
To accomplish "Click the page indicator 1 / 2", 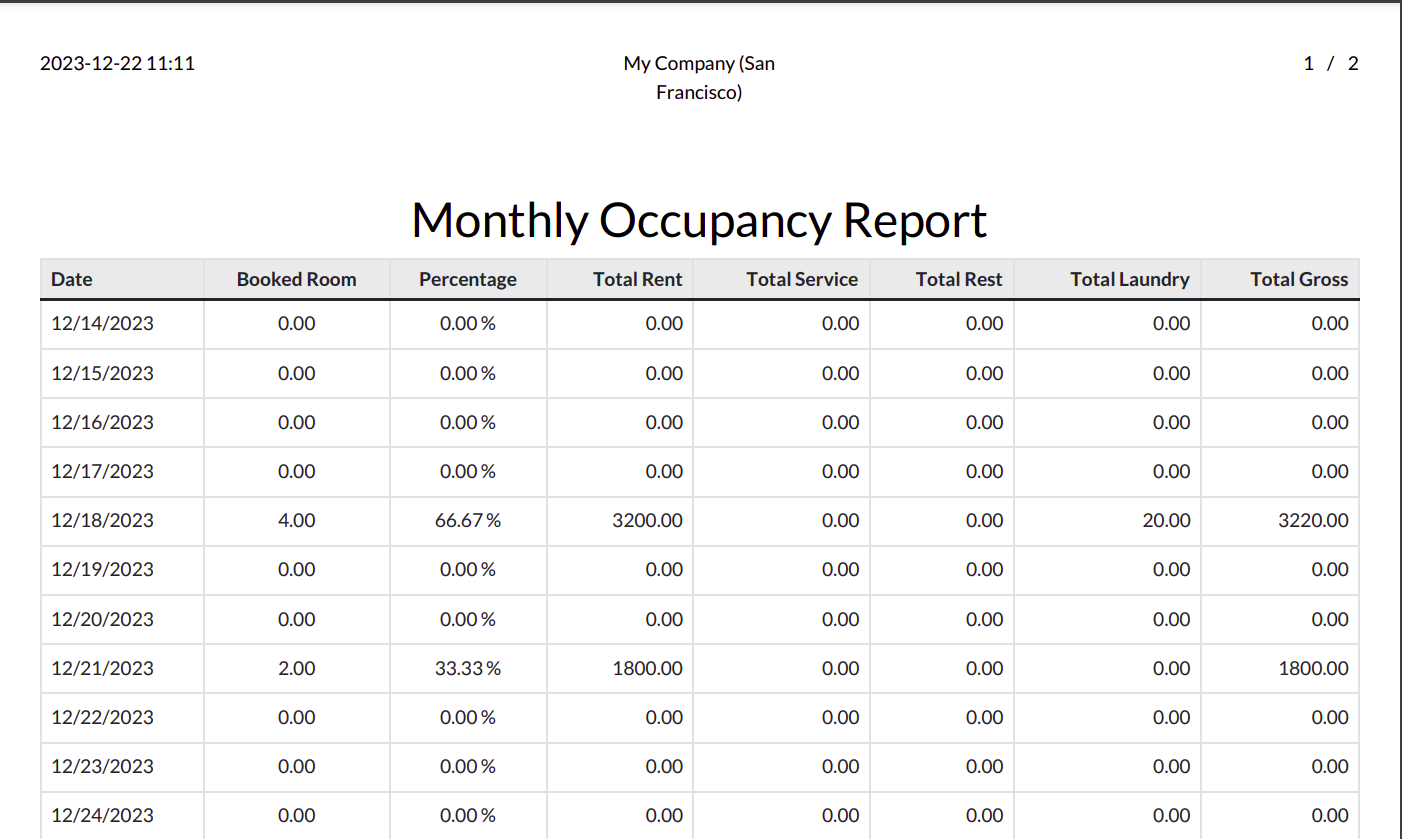I will pos(1330,63).
